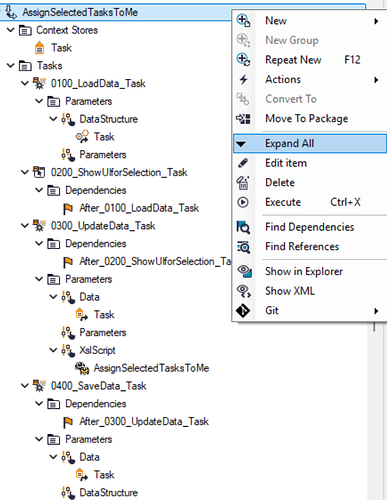Select Task under 0300 Data node
Screen dimensions: 387x500
tap(104, 315)
